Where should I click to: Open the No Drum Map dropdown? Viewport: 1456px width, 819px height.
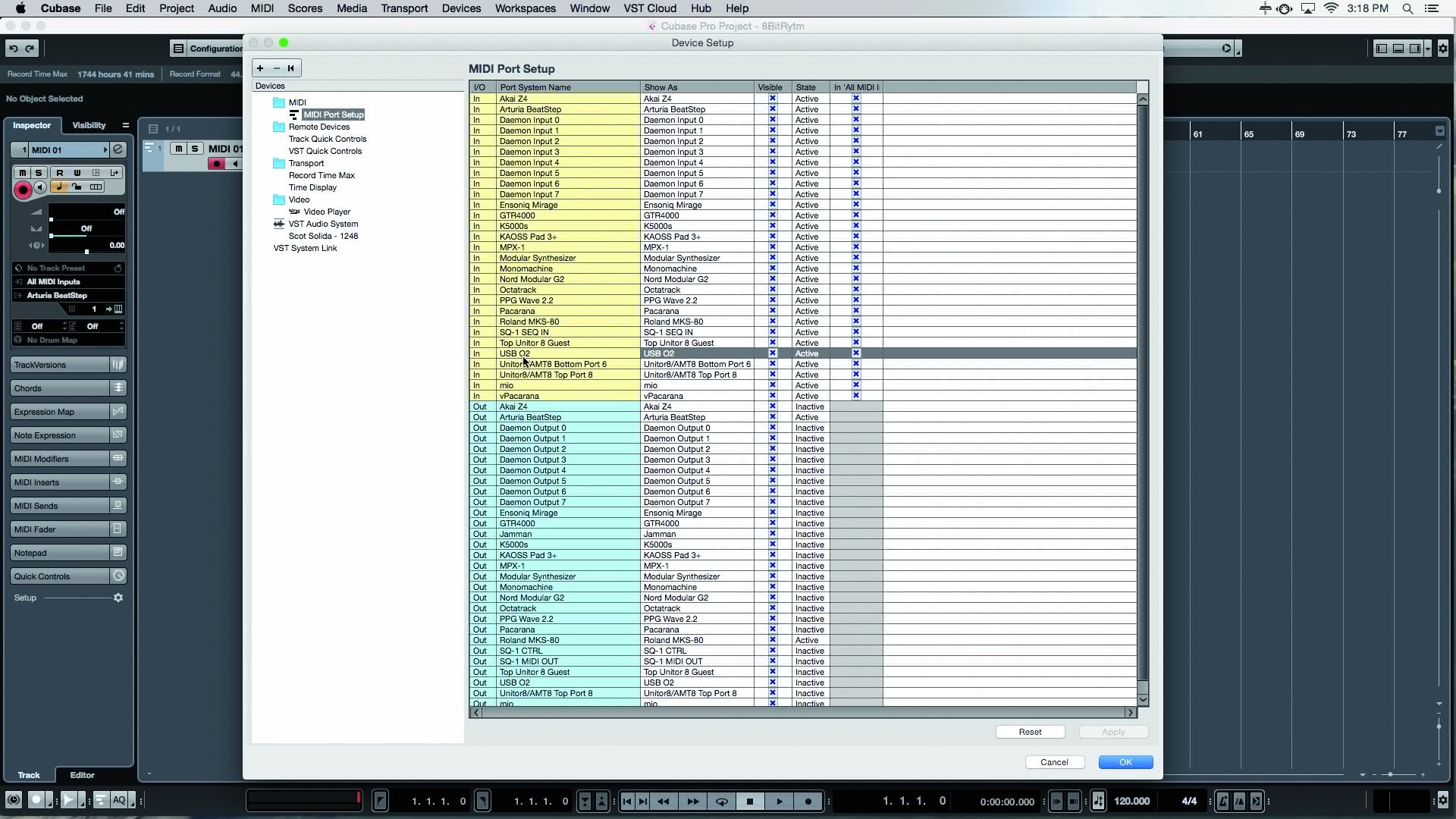[x=68, y=340]
